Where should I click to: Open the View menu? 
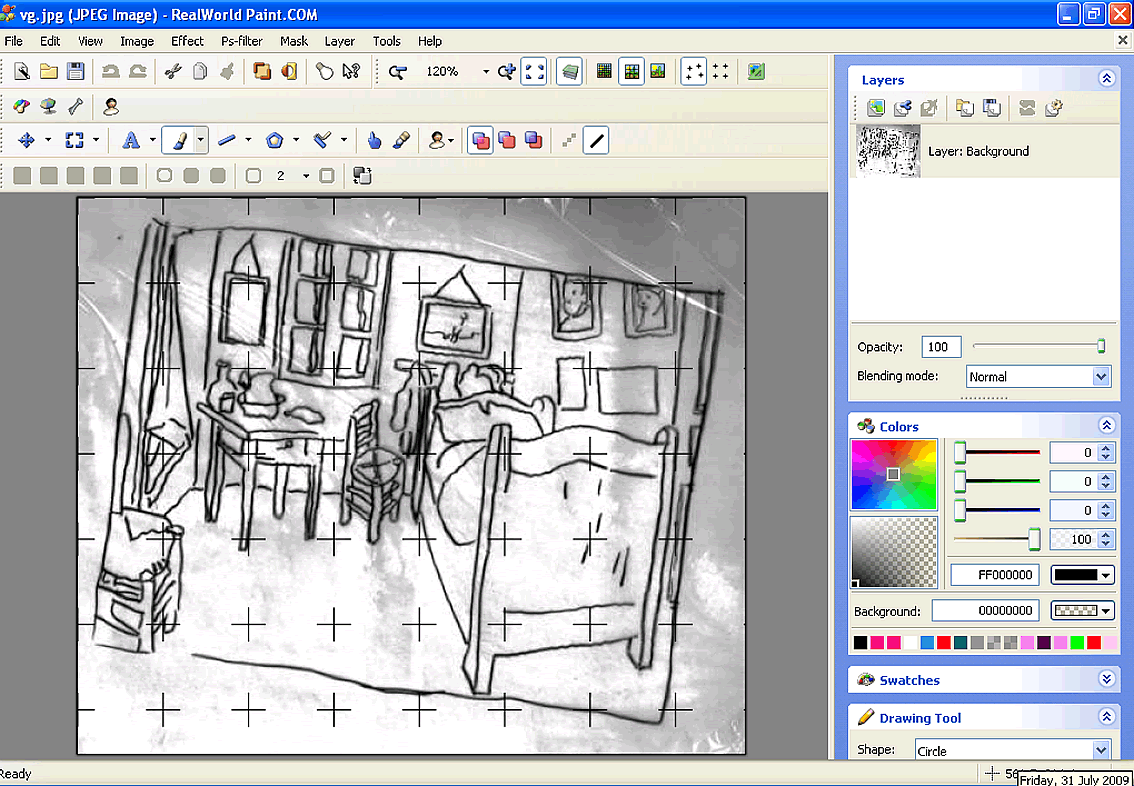90,41
